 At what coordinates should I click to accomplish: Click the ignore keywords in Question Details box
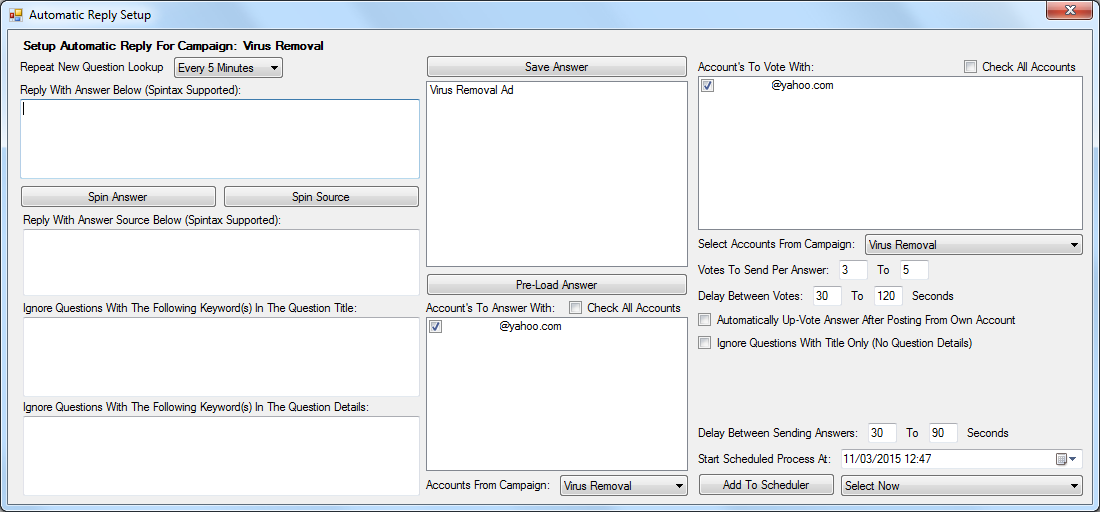(x=221, y=456)
